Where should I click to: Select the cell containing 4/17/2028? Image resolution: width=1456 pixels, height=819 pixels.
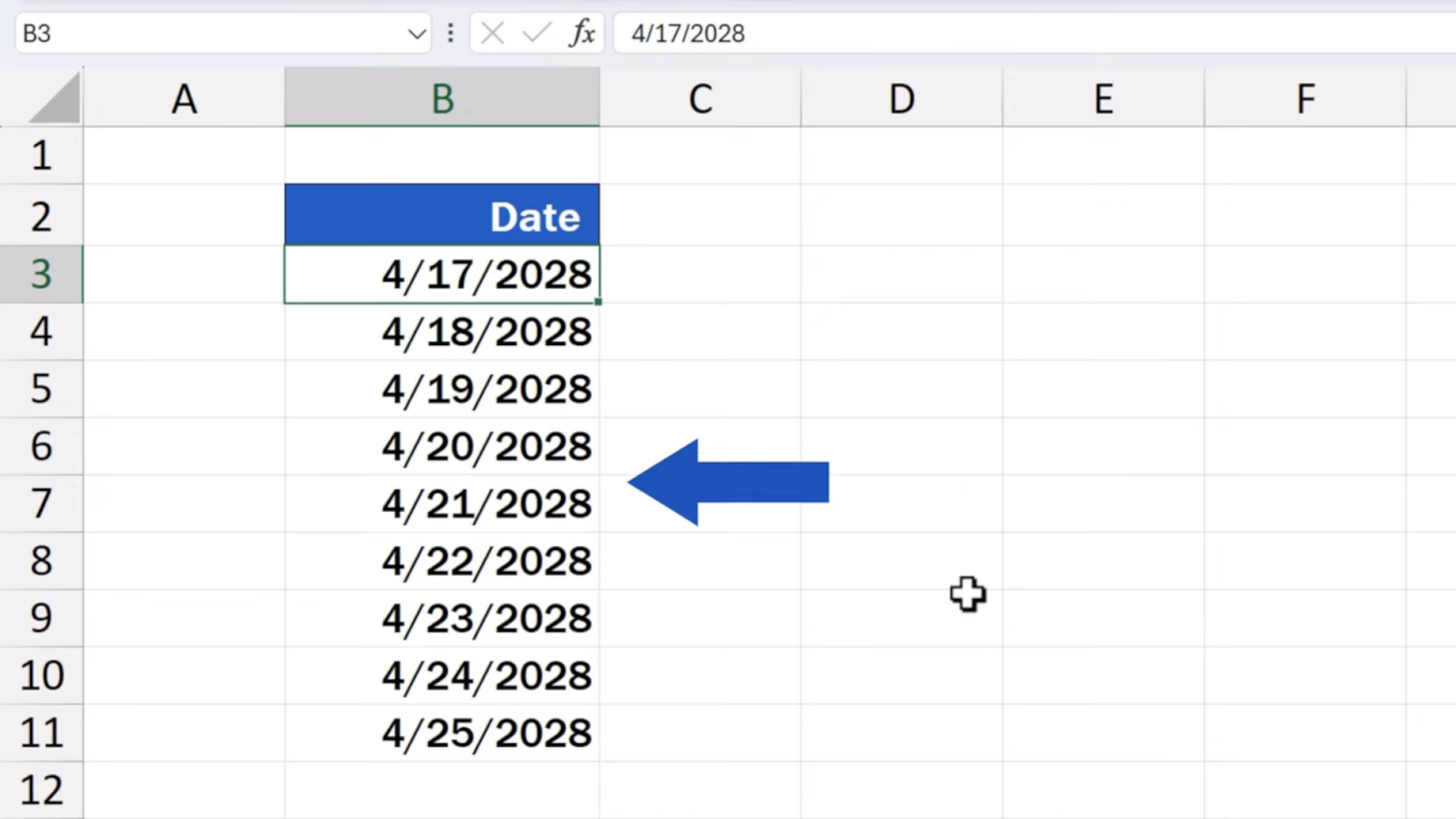pyautogui.click(x=442, y=275)
